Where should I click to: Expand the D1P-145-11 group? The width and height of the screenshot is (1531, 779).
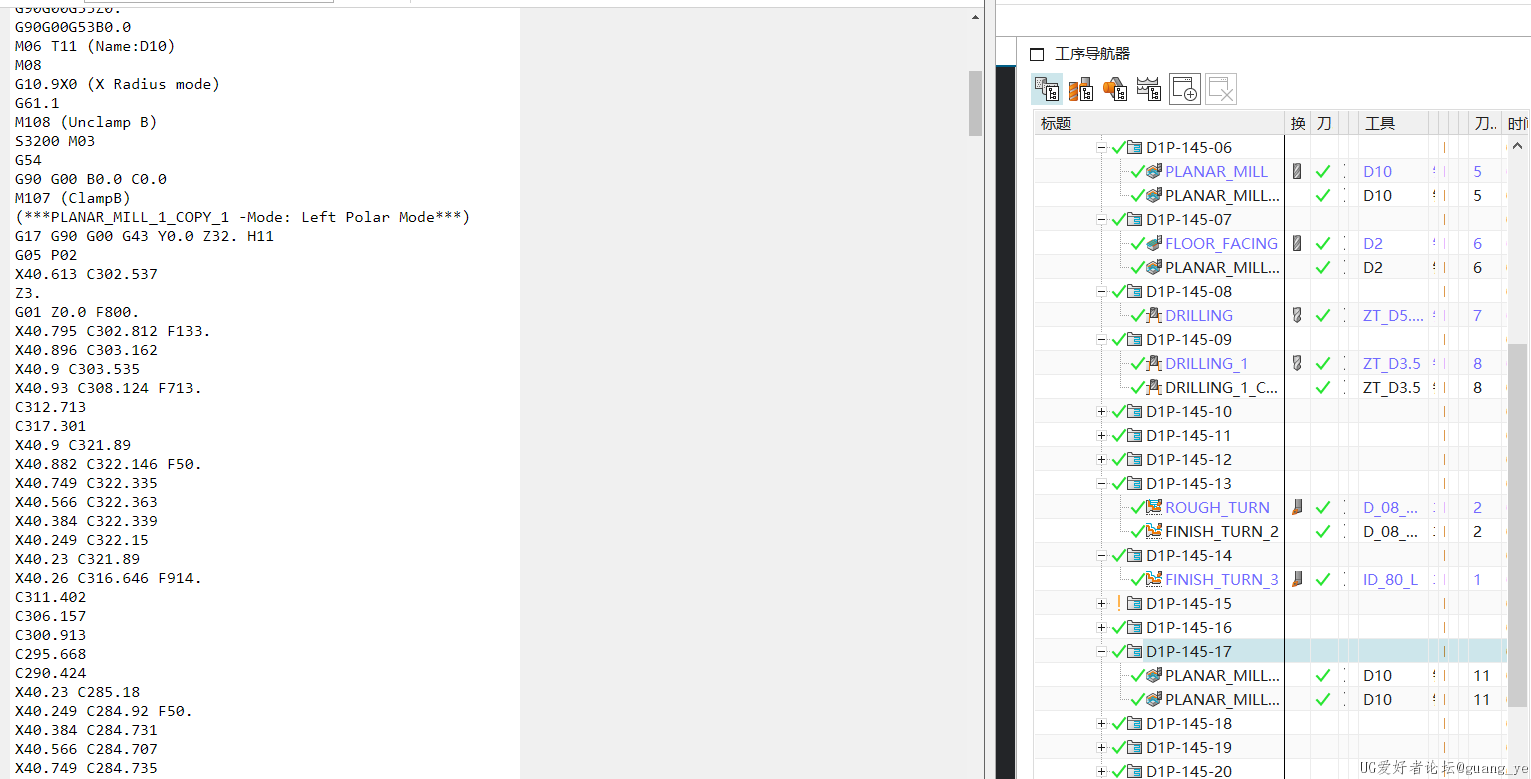(x=1102, y=435)
